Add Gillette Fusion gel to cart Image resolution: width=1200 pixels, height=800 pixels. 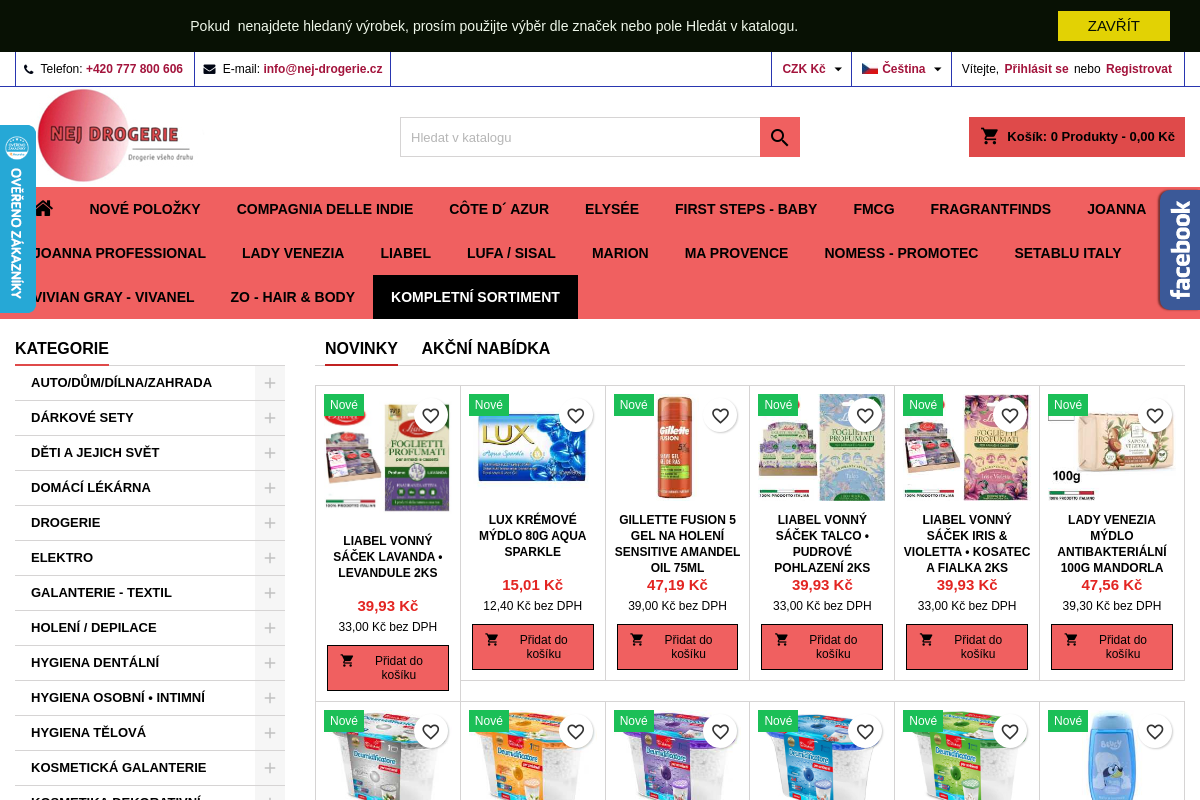(677, 647)
